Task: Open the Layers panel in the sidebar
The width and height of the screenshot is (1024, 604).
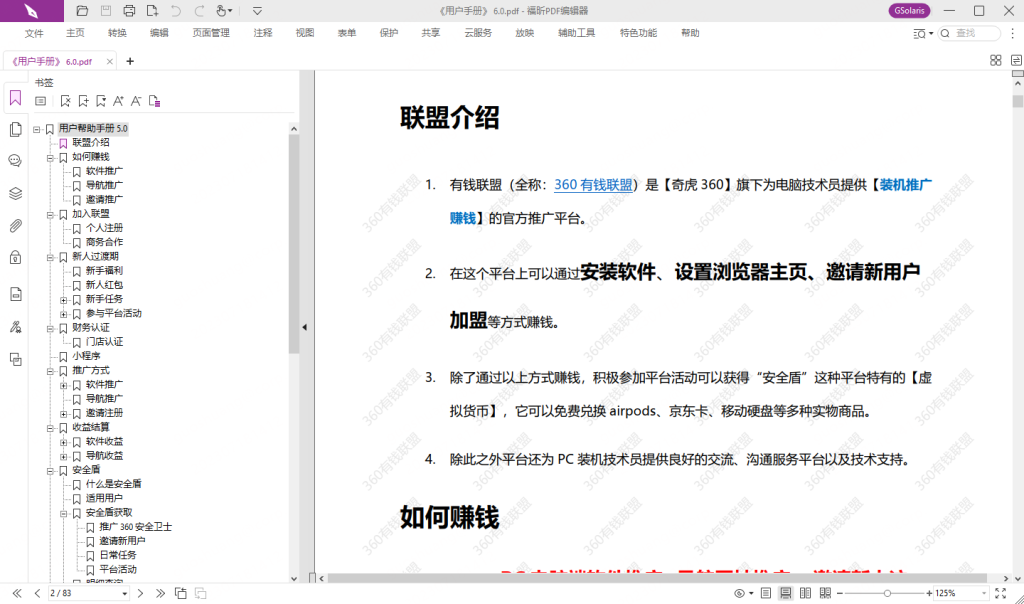Action: (x=15, y=193)
